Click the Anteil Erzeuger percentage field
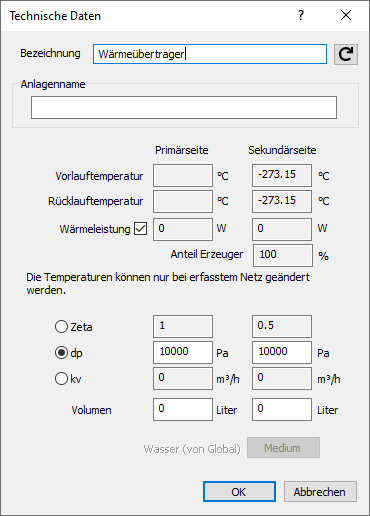 [283, 255]
